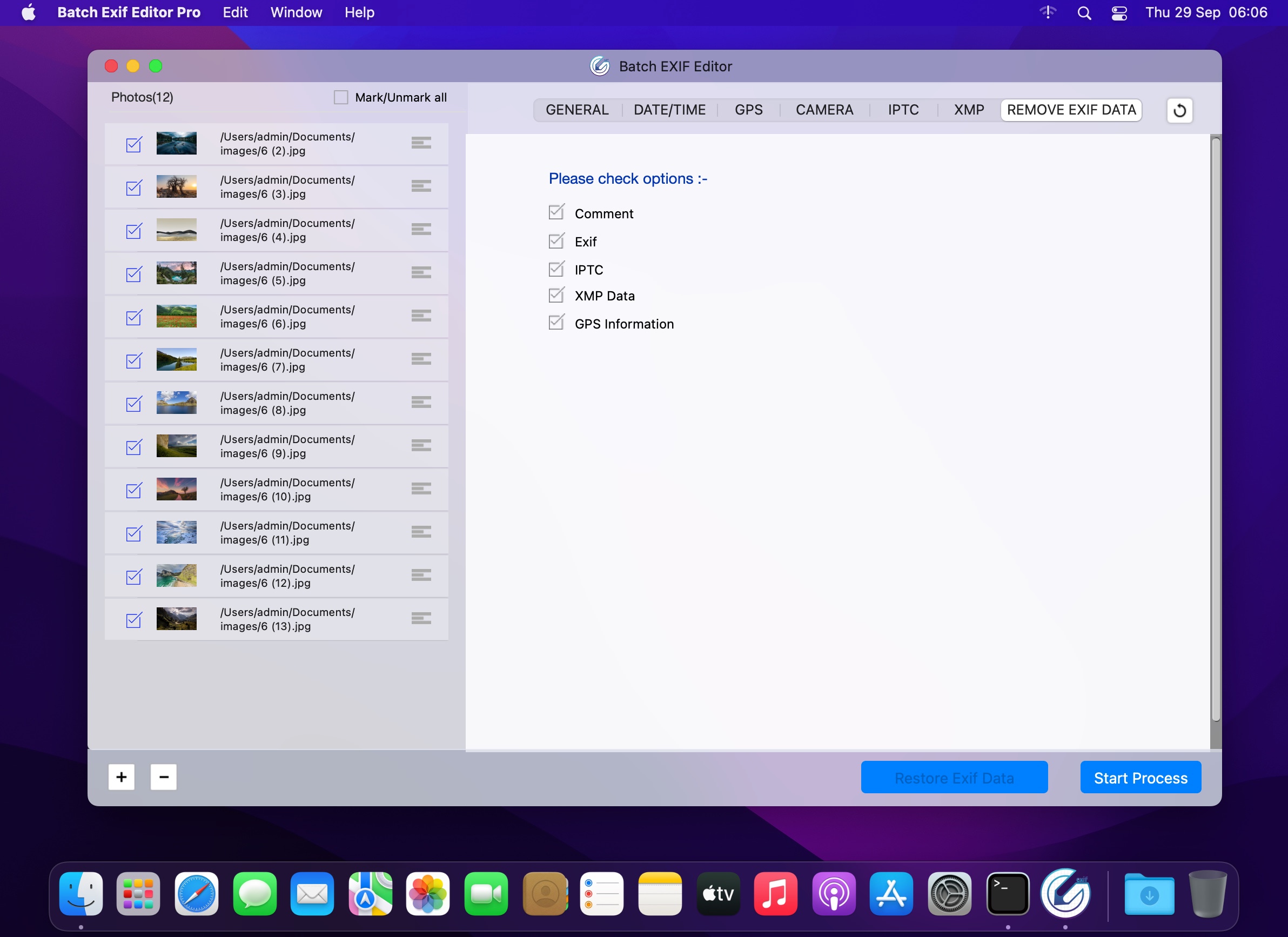Switch to the CAMERA tab
Screen dimensions: 1288x937
(x=824, y=110)
